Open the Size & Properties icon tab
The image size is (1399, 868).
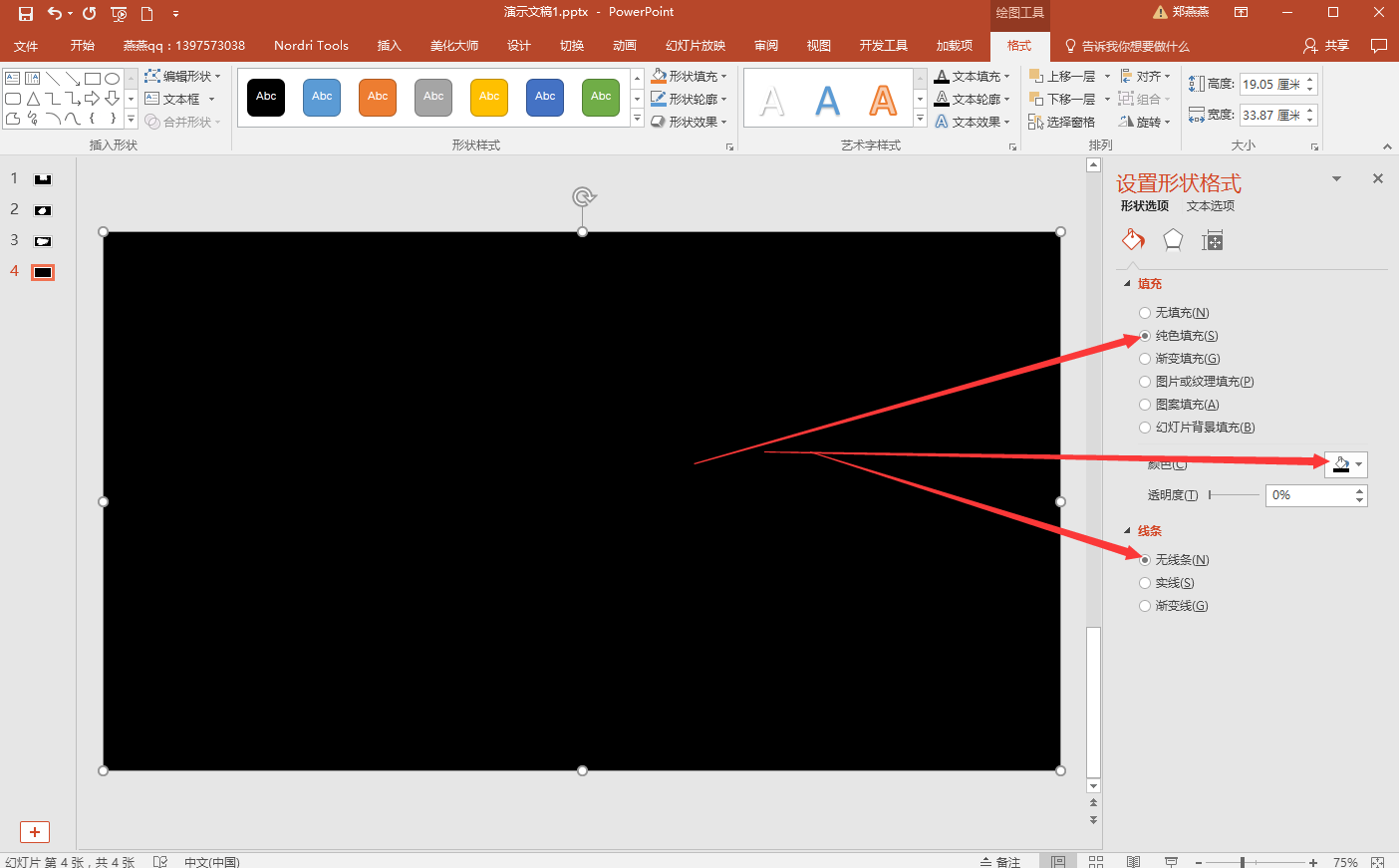[1212, 240]
